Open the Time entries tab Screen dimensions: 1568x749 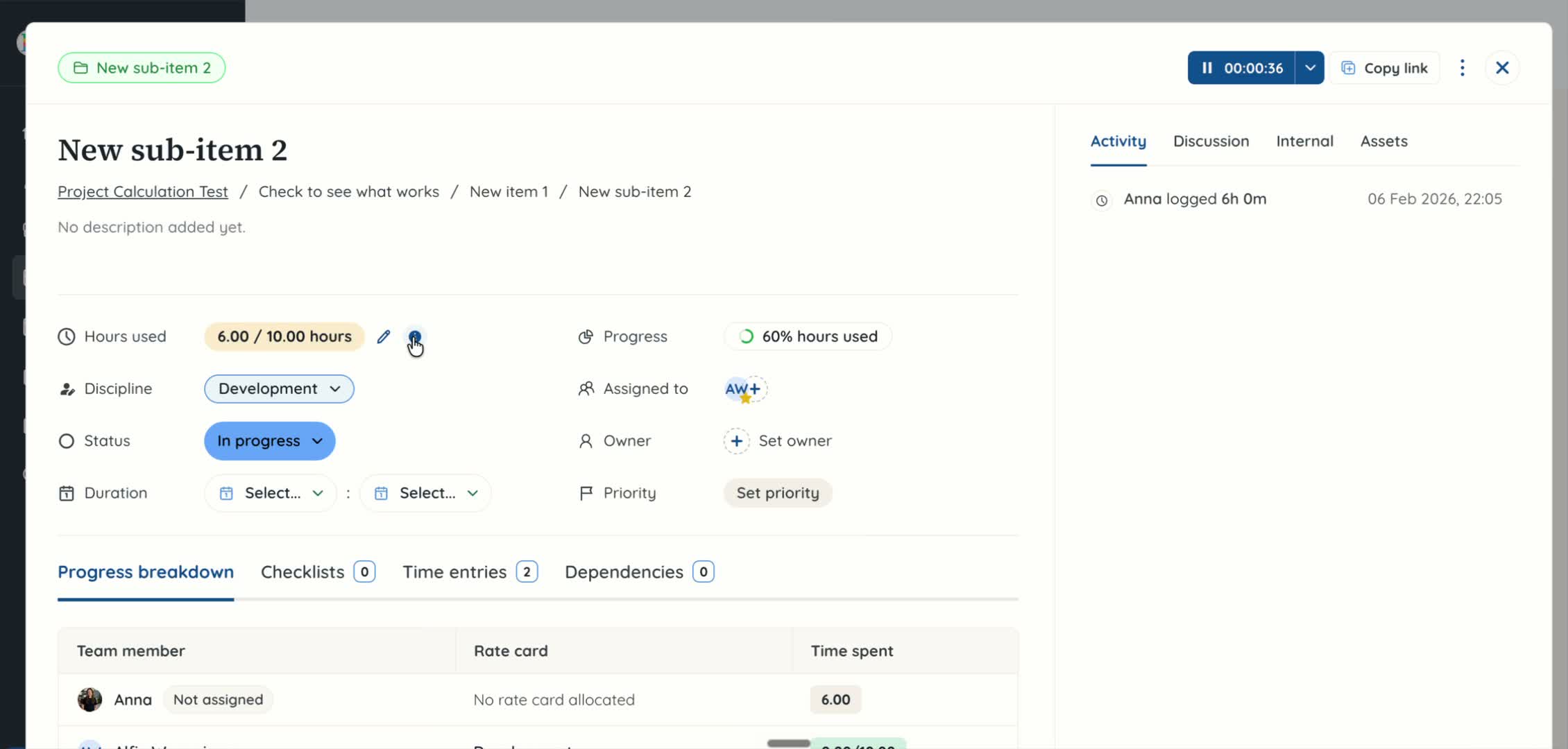tap(470, 572)
